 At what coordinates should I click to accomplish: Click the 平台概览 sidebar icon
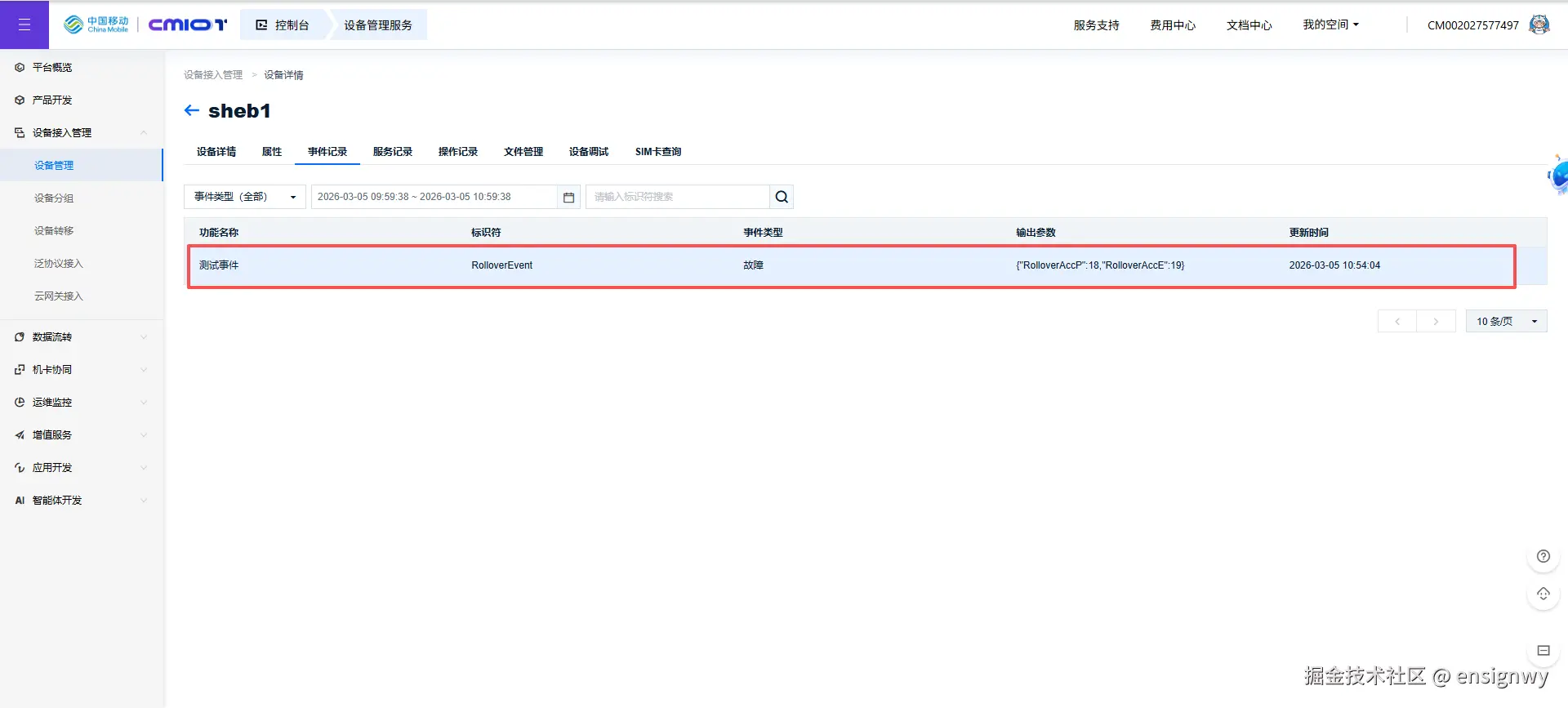20,67
